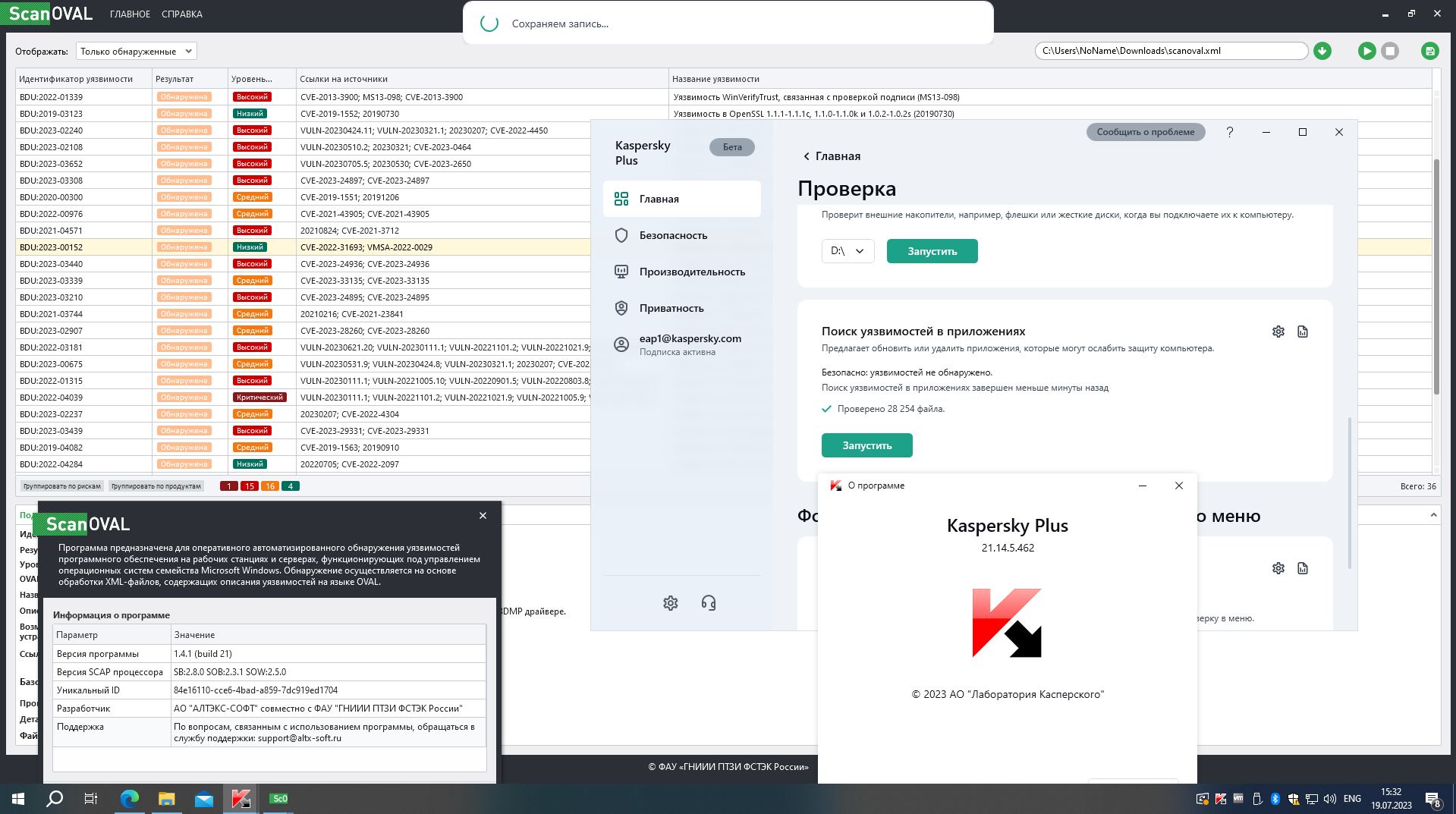Open File Explorer from the taskbar
The height and width of the screenshot is (814, 1456).
tap(166, 798)
